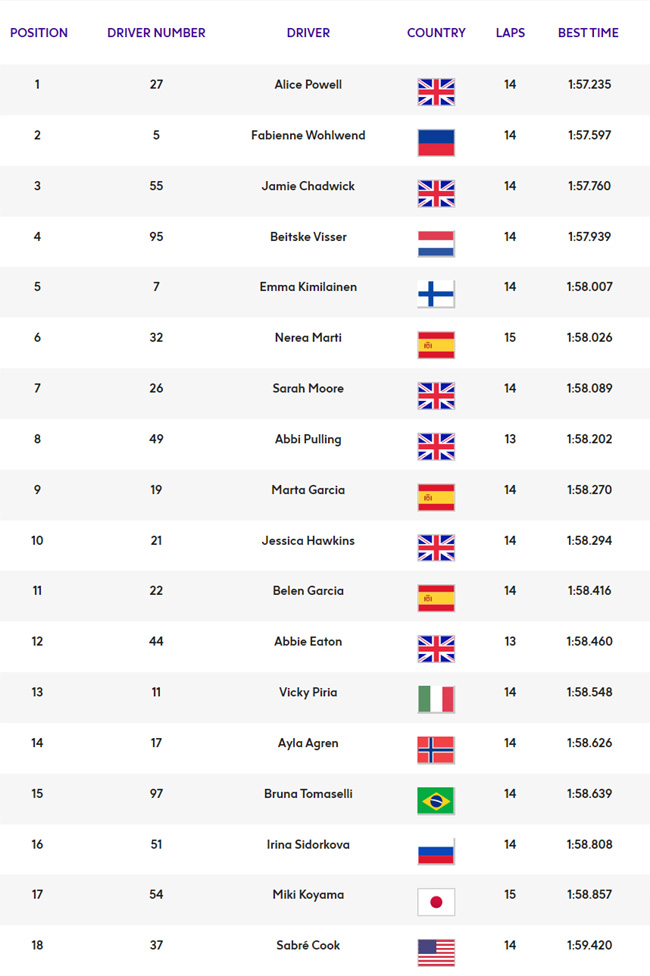The width and height of the screenshot is (650, 976).
Task: Select the Finnish flag in Emma Kimilainen's row
Action: [x=436, y=294]
